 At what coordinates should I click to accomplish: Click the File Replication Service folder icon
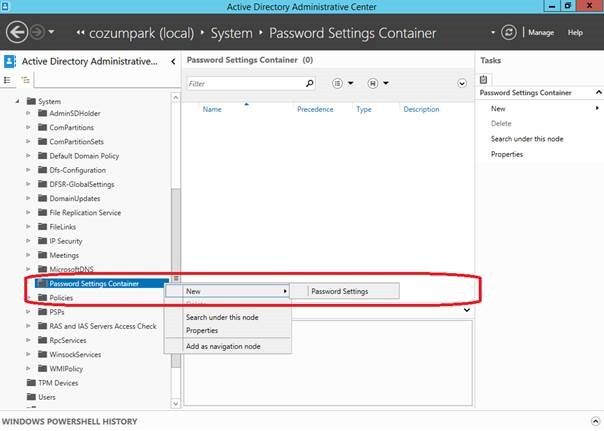42,212
